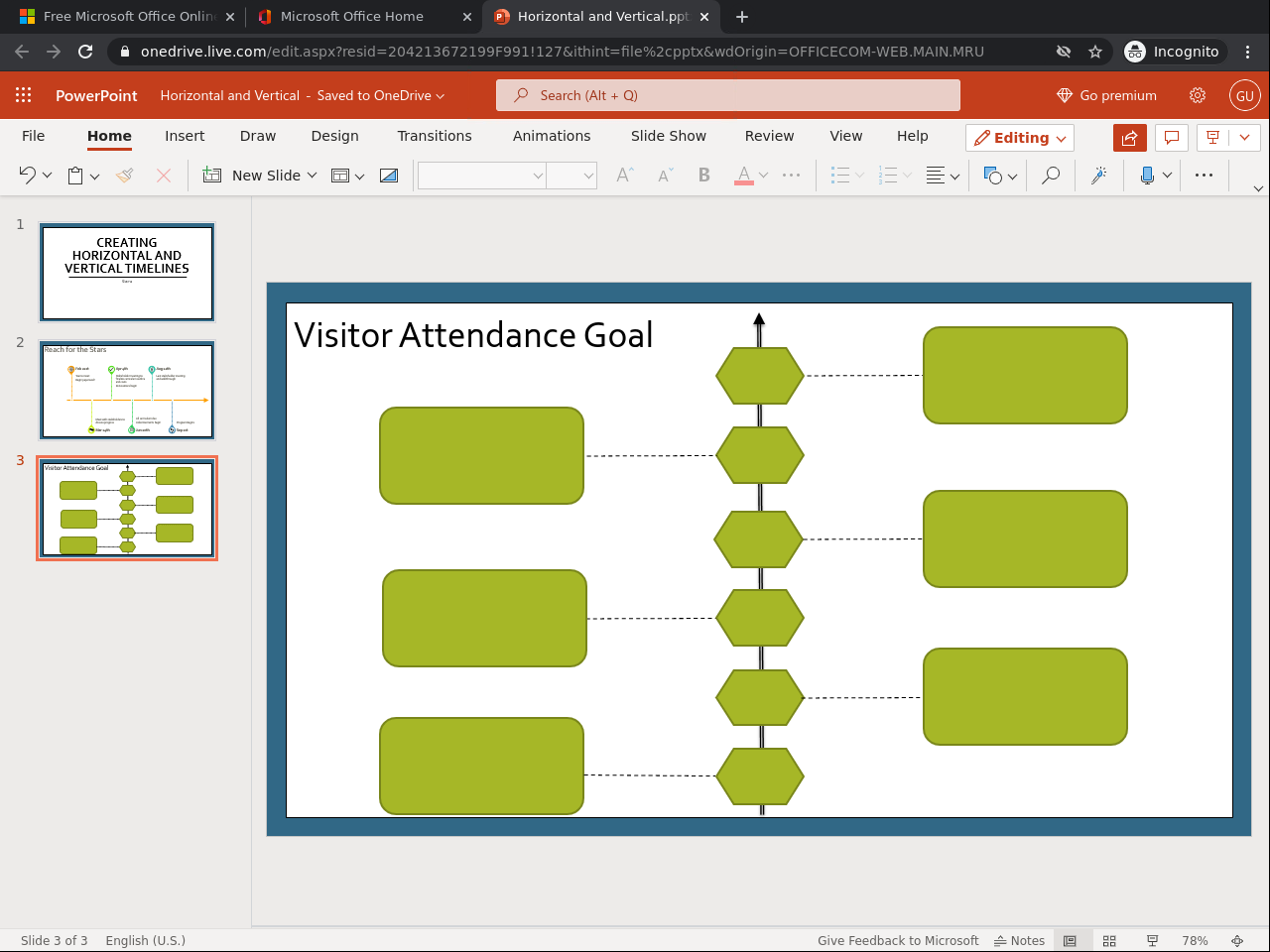Image resolution: width=1270 pixels, height=952 pixels.
Task: Click Give Feedback to Microsoft
Action: [x=898, y=940]
